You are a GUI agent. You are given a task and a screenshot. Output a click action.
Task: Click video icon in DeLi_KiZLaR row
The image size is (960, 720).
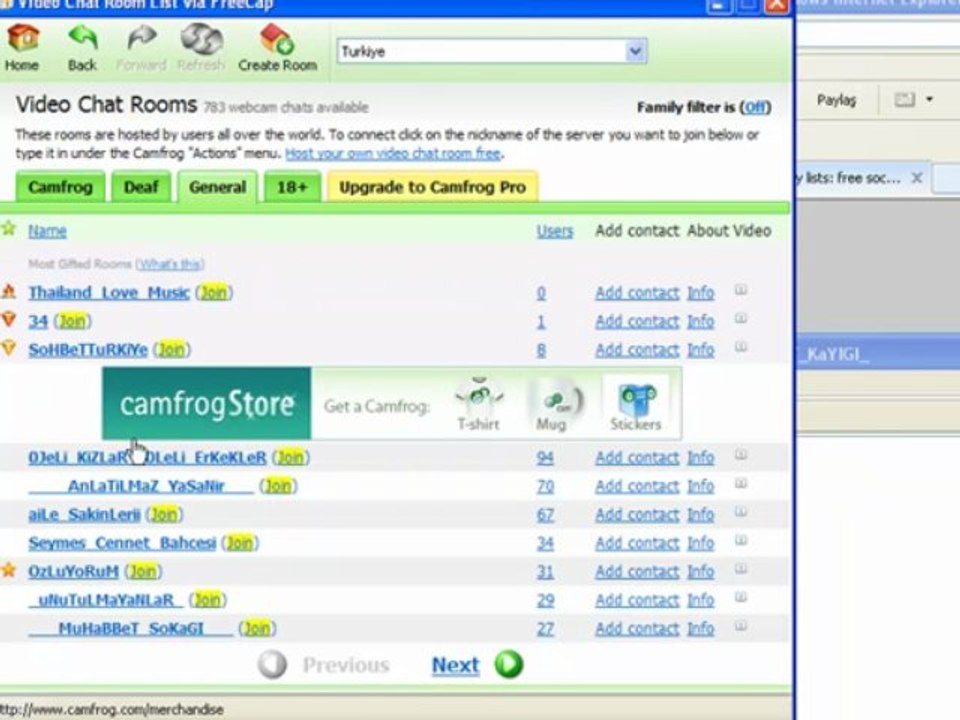point(741,455)
